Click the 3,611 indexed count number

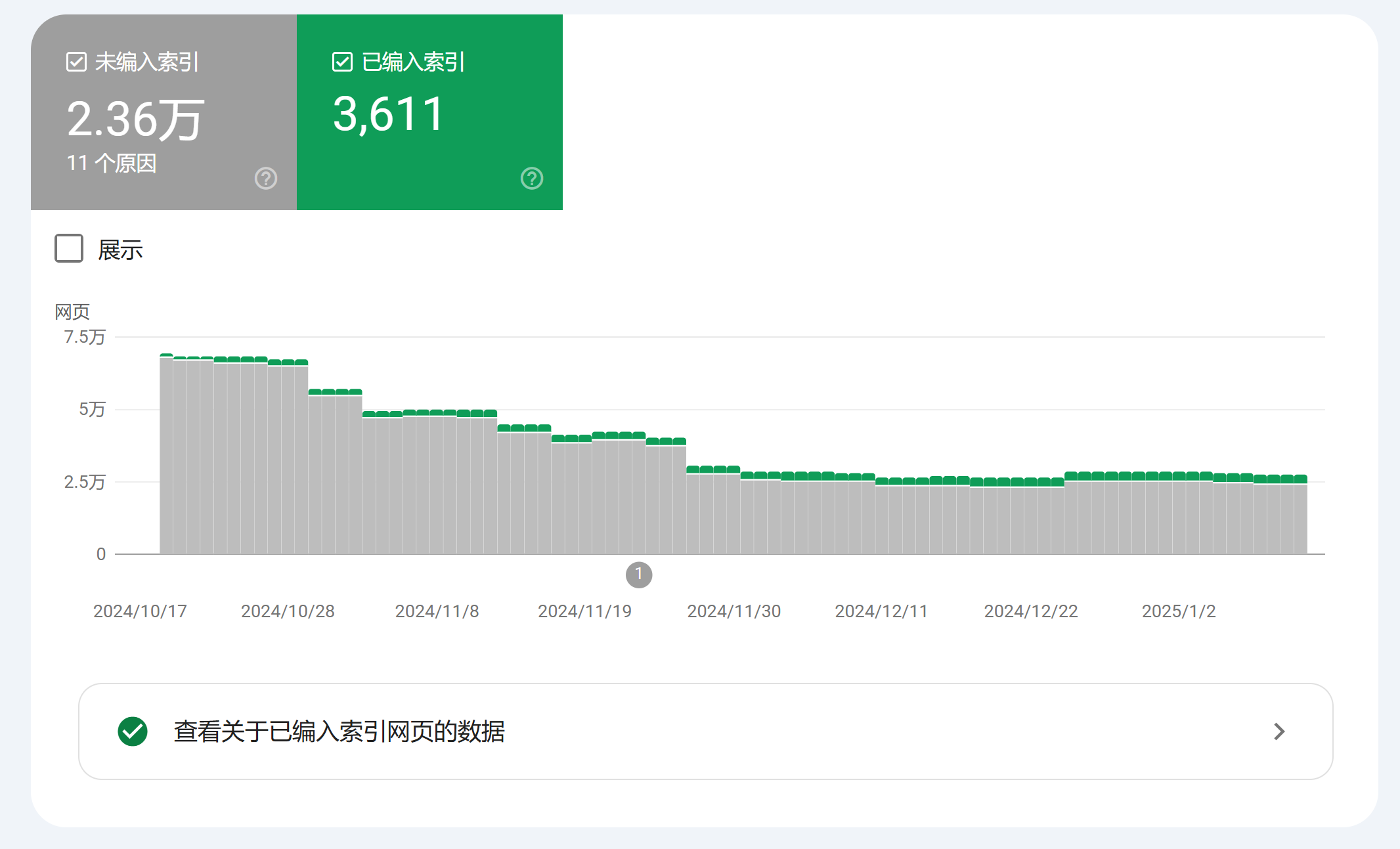tap(389, 114)
